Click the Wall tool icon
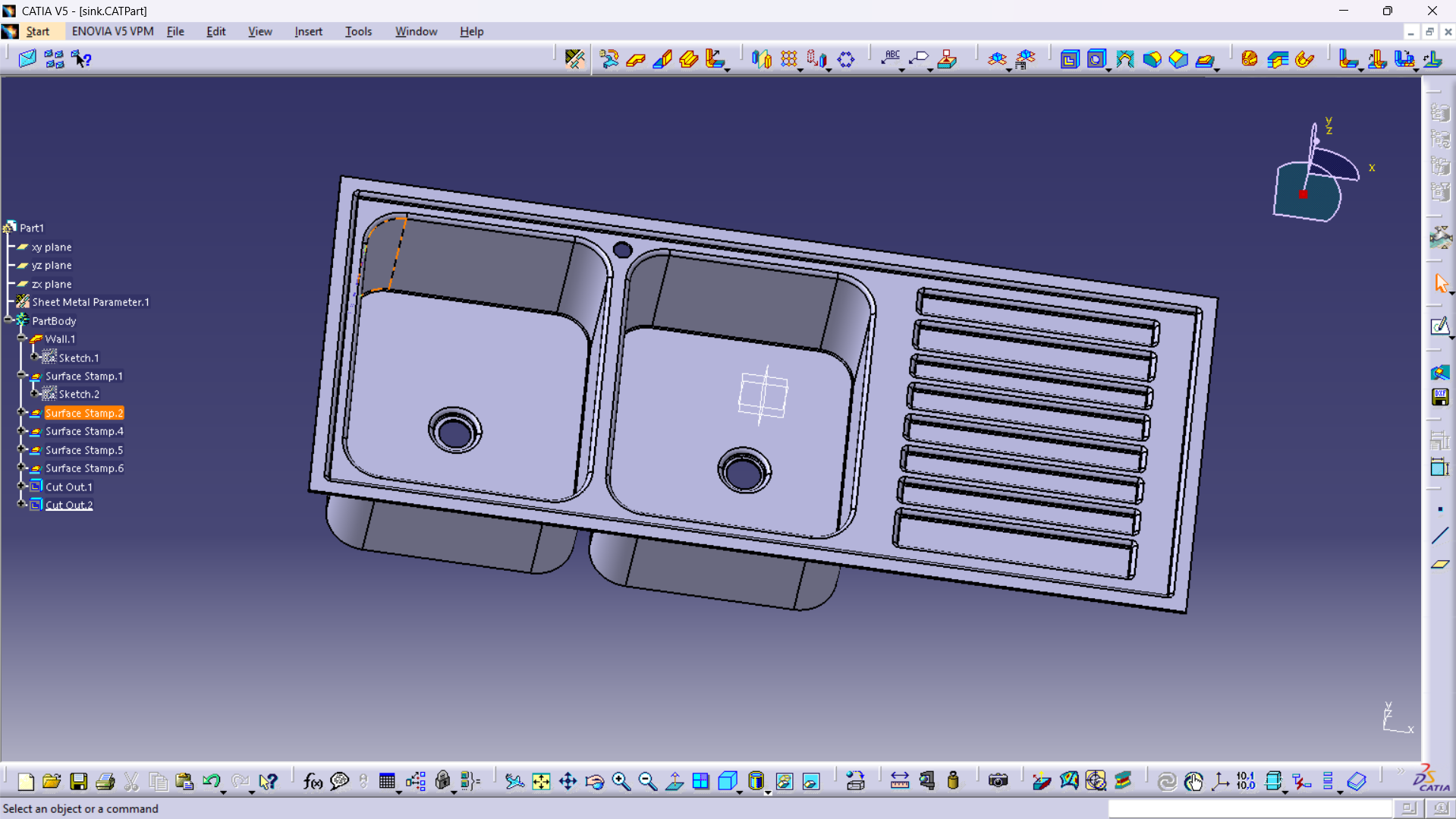The width and height of the screenshot is (1456, 819). pos(636,59)
